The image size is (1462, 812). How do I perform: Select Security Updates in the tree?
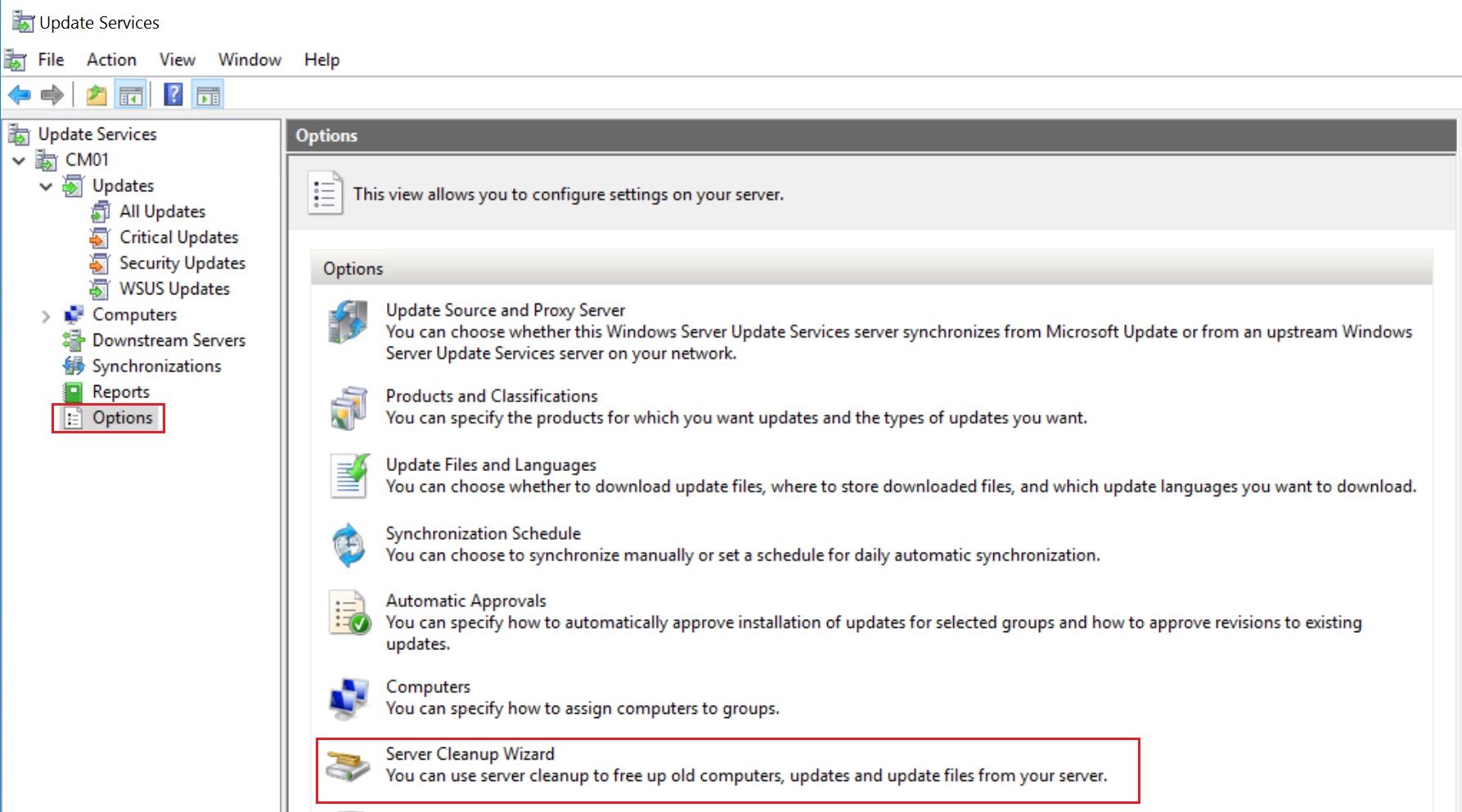(182, 263)
